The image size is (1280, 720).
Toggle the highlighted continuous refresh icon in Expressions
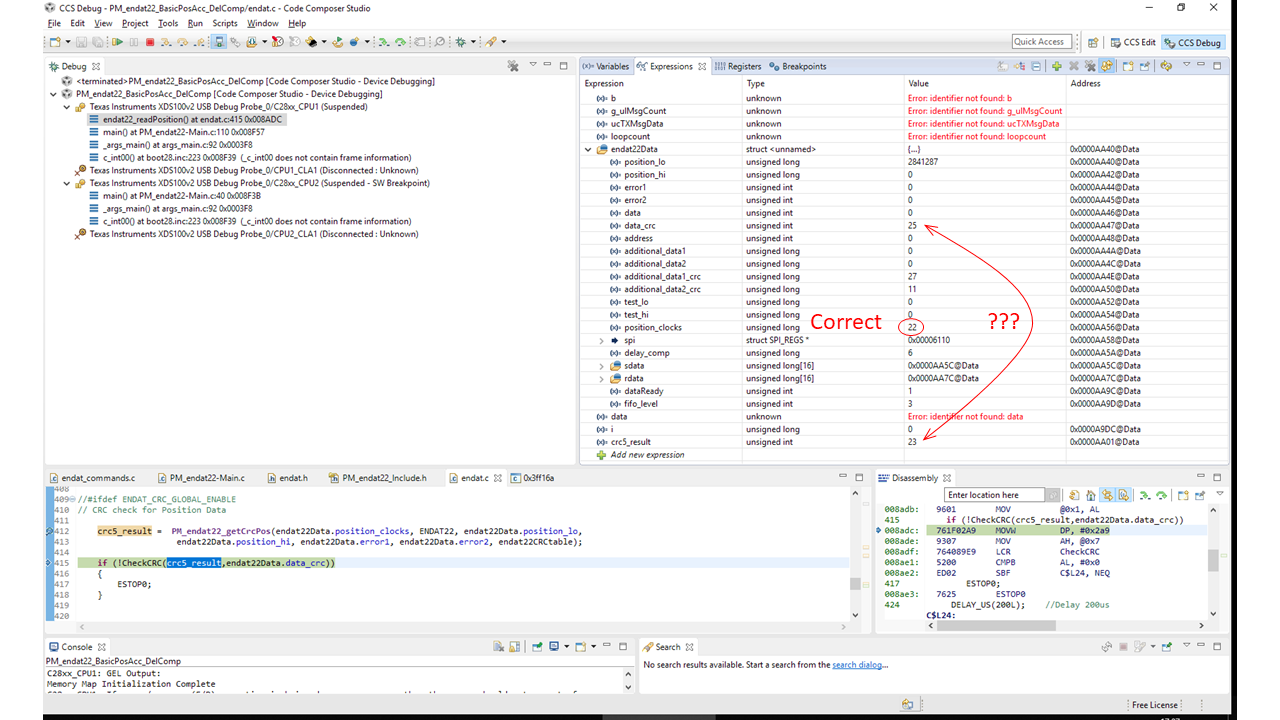1107,66
